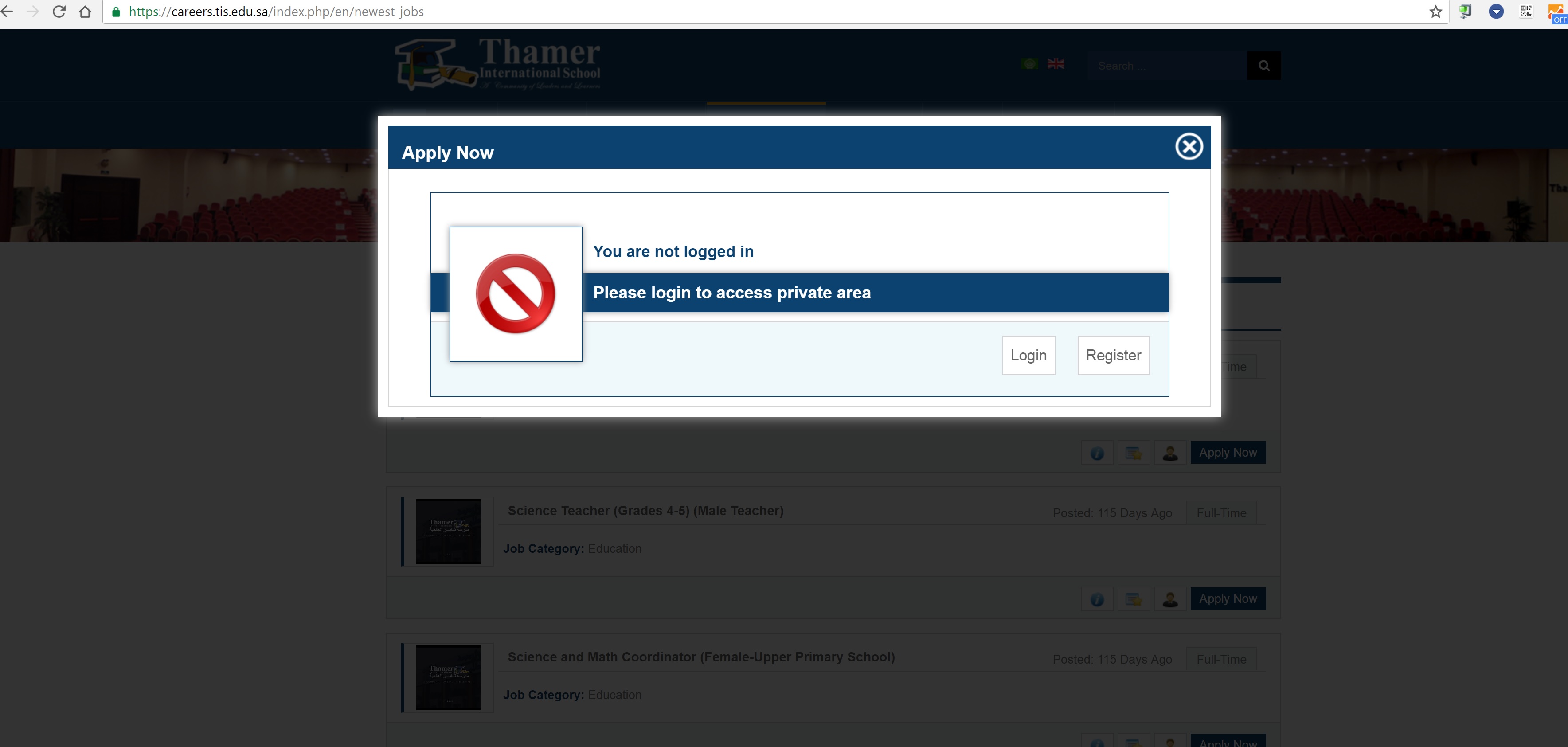Shortlist the Science Teacher job star icon
1568x747 pixels.
point(1134,600)
